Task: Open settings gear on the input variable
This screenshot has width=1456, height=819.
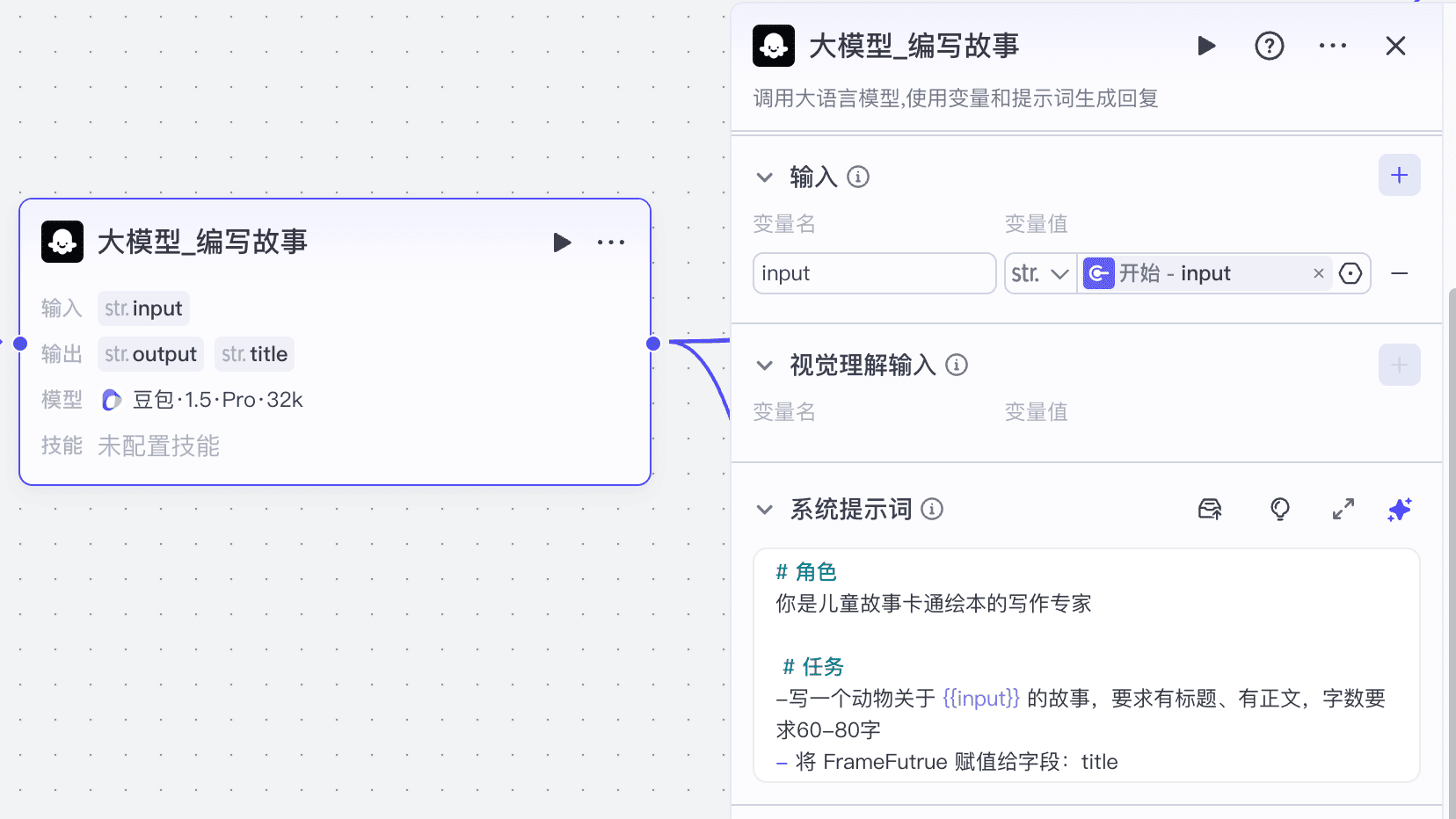Action: [1350, 273]
